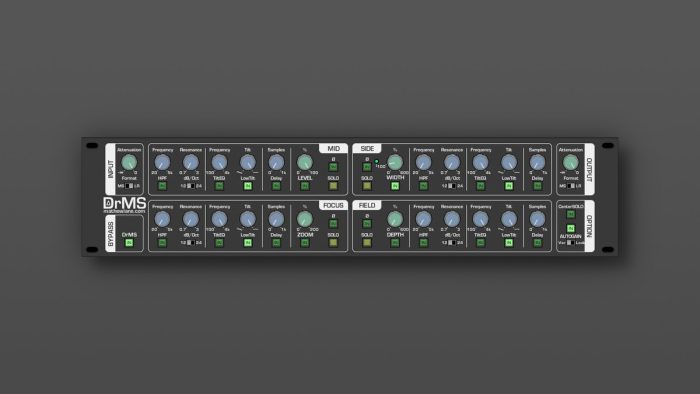Adjust the OUTPUT Attenuation knob

click(x=571, y=162)
